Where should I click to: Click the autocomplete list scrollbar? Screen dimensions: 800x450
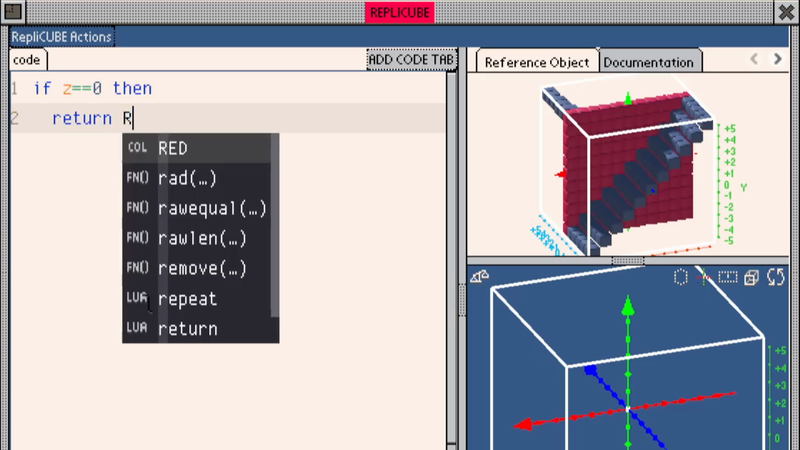tap(275, 225)
